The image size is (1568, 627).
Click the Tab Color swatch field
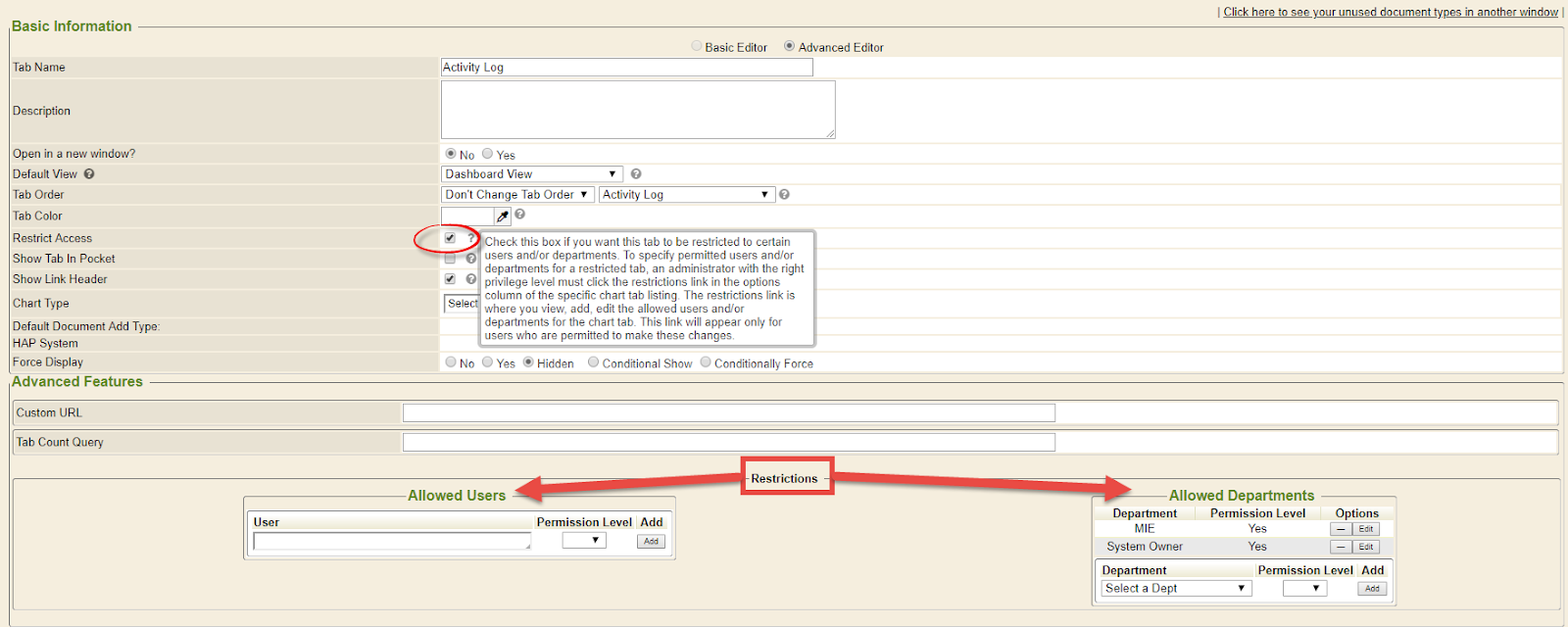[x=467, y=217]
